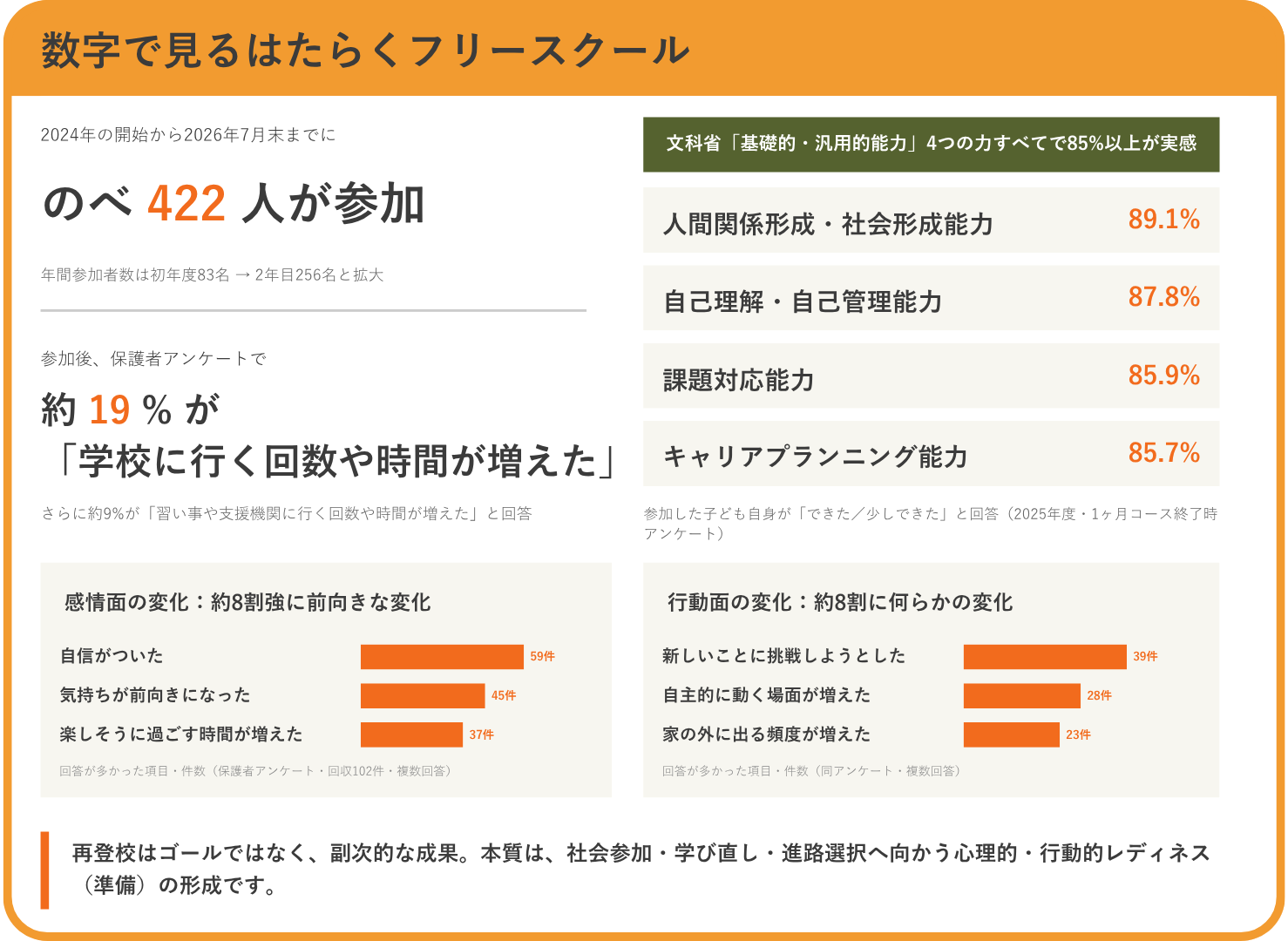Click the 45件 bar for 気持ちが前向きになった
The image size is (1288, 941).
423,696
